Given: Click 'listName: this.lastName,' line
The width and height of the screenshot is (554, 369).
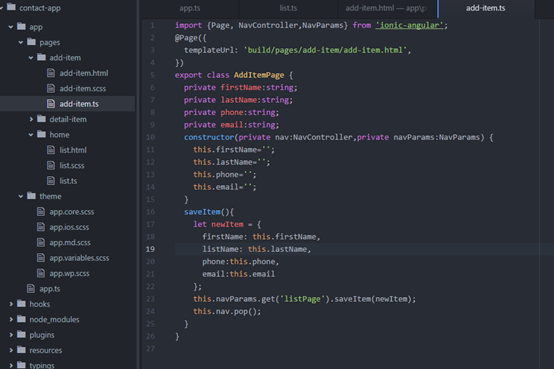Looking at the screenshot, I should click(257, 249).
